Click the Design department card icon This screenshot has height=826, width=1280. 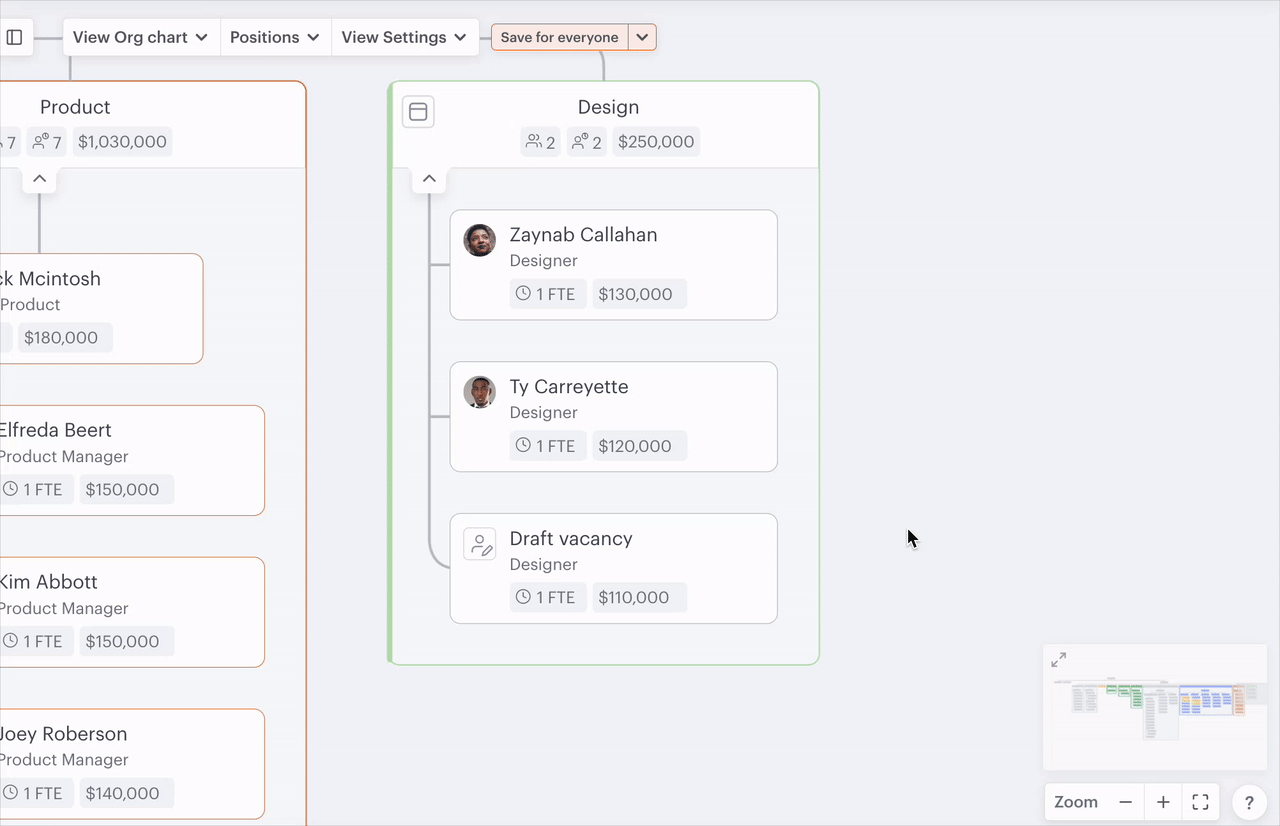coord(418,112)
